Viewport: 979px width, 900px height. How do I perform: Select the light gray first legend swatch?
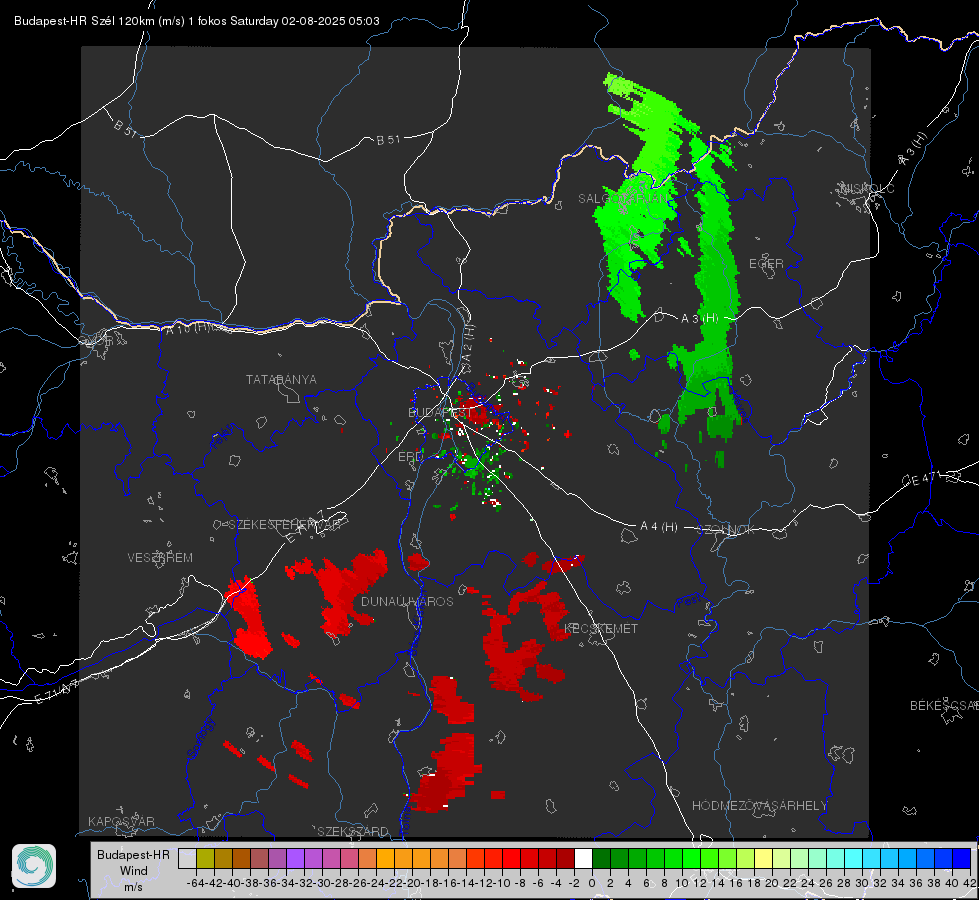pyautogui.click(x=187, y=858)
